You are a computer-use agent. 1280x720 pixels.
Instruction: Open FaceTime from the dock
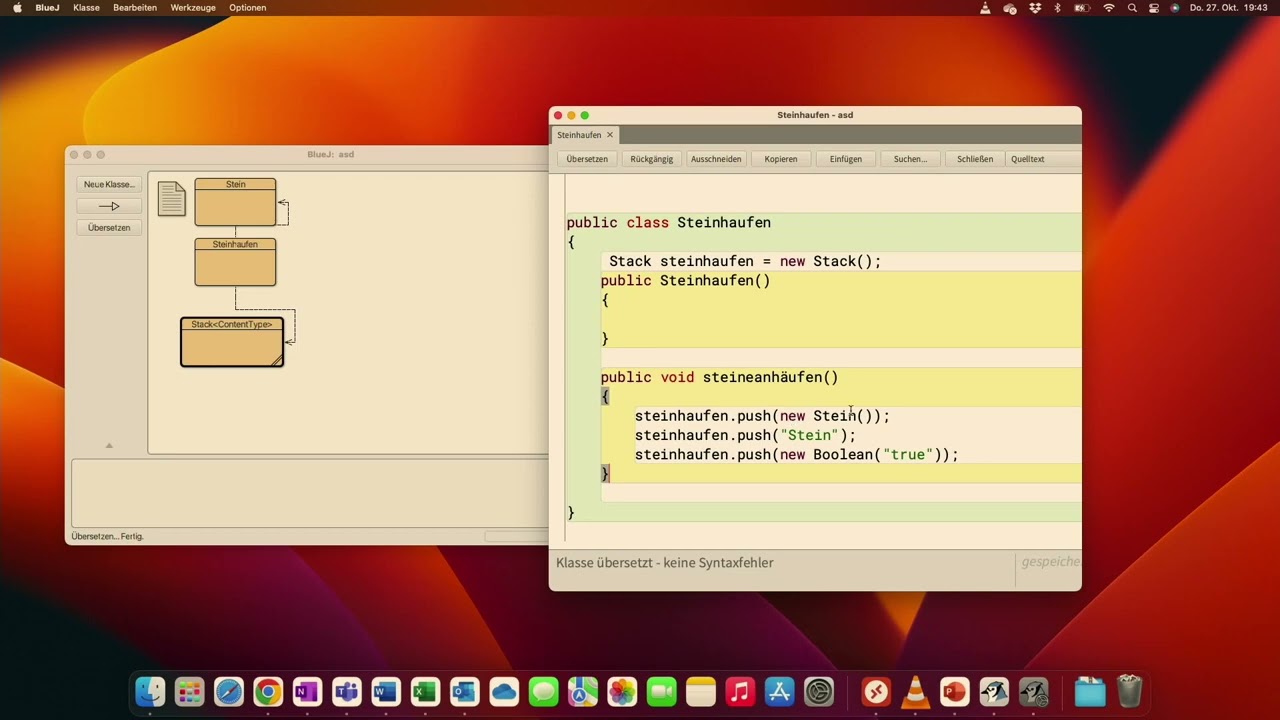(661, 691)
